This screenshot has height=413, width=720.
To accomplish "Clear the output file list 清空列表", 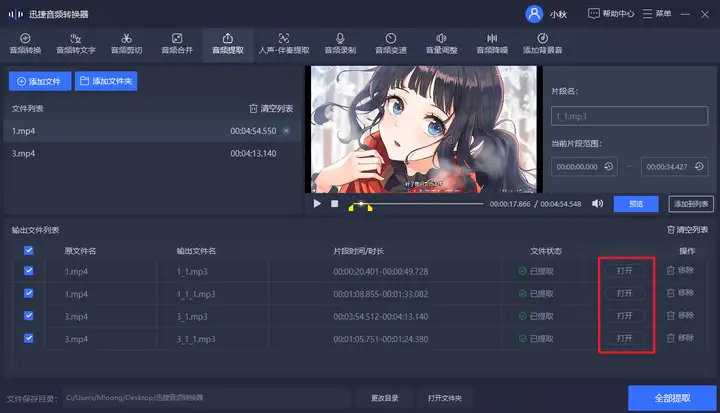I will point(687,230).
